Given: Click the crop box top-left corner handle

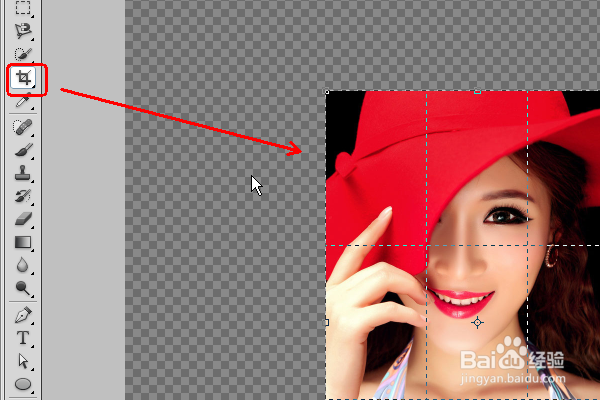Looking at the screenshot, I should pos(326,91).
